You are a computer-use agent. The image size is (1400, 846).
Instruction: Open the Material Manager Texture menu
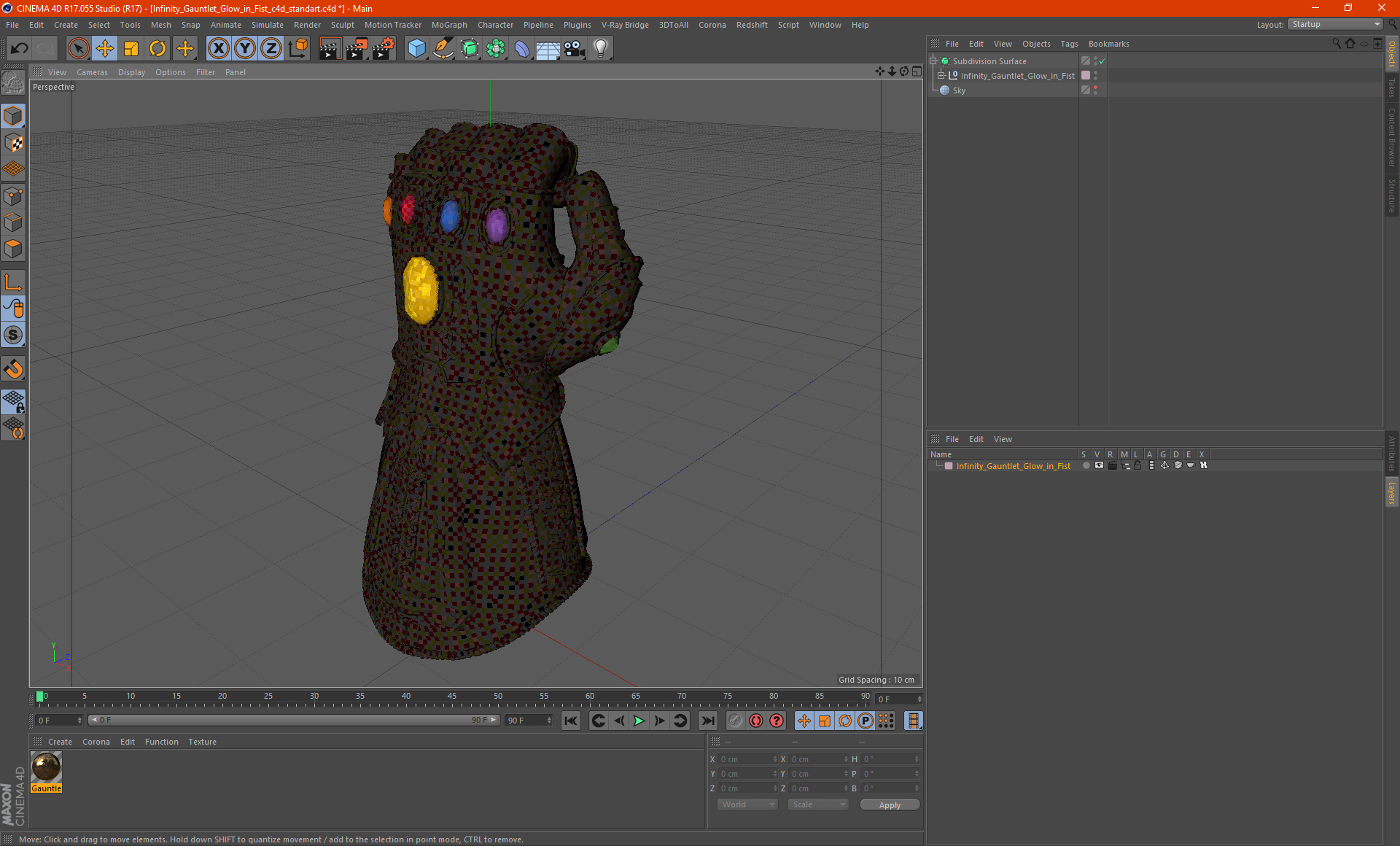pos(202,742)
